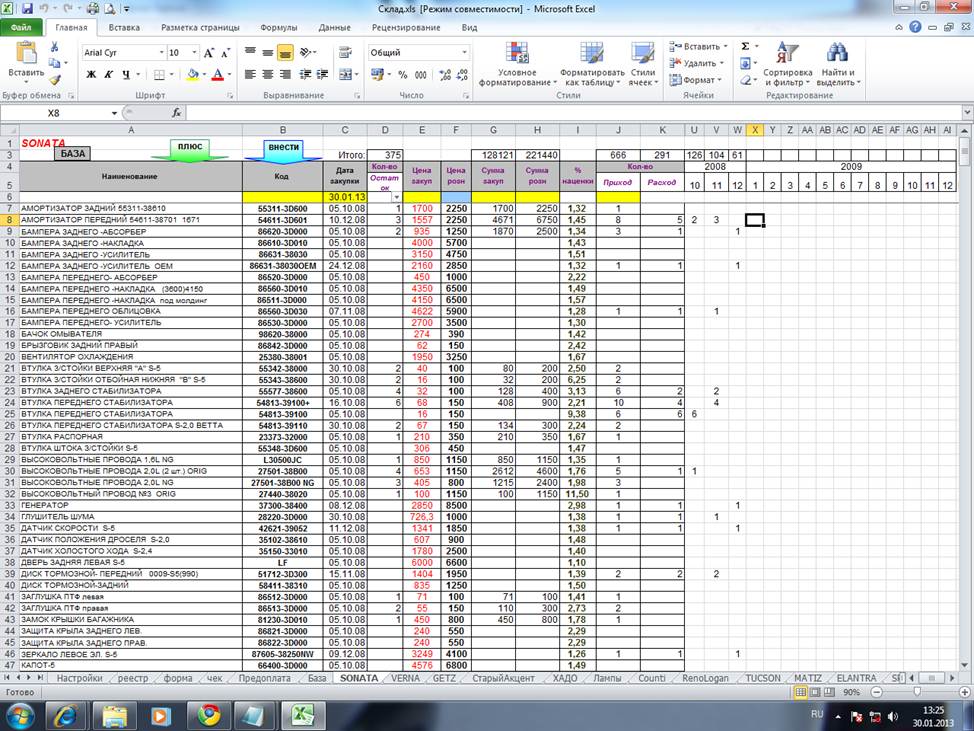Open Google Chrome from the taskbar

click(x=209, y=716)
